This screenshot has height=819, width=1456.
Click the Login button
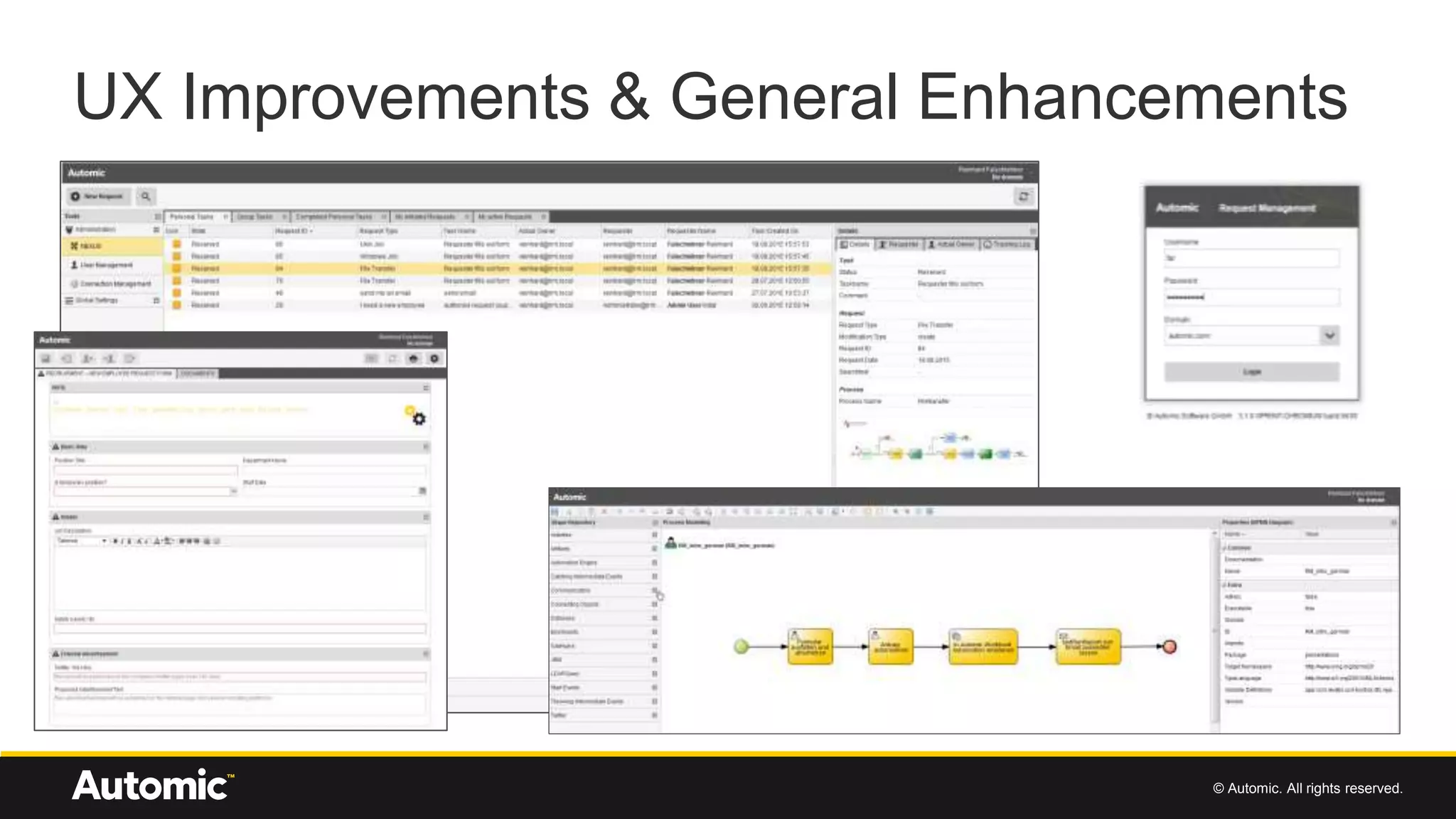click(1251, 372)
